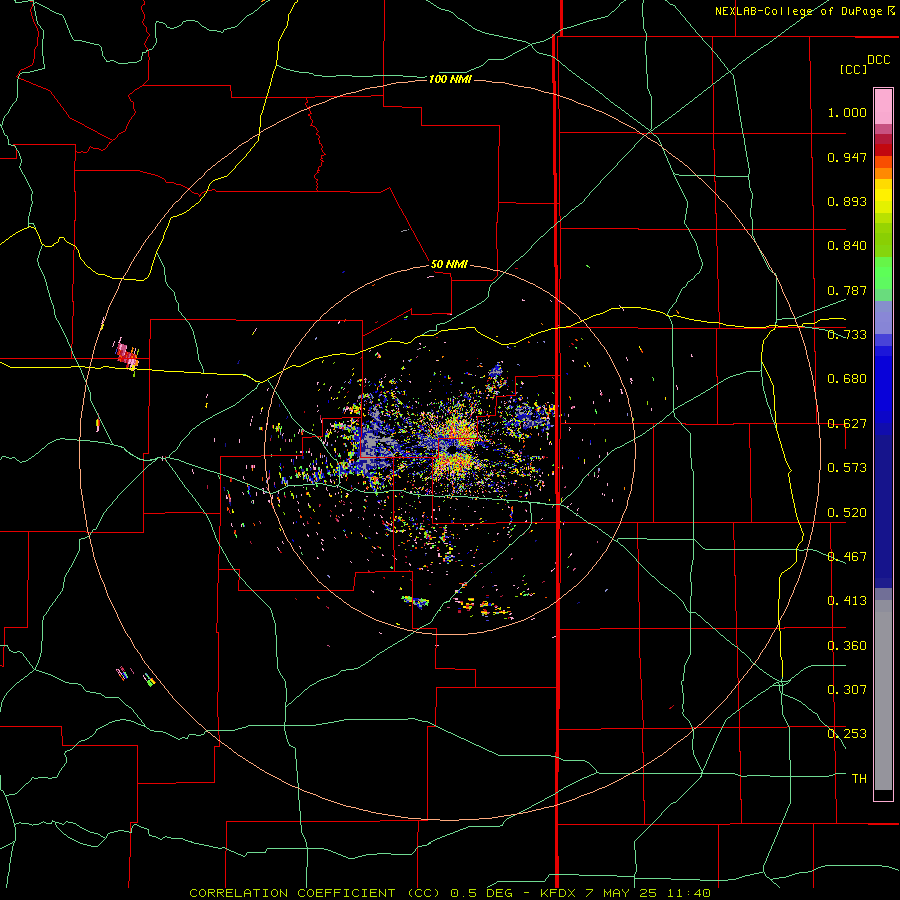Pick the red legend color band
Image resolution: width=900 pixels, height=900 pixels.
[883, 150]
